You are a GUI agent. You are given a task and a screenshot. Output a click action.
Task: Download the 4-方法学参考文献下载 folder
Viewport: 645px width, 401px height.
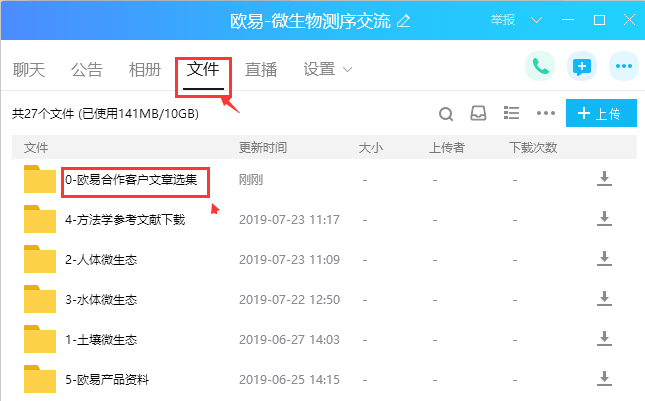[x=604, y=219]
